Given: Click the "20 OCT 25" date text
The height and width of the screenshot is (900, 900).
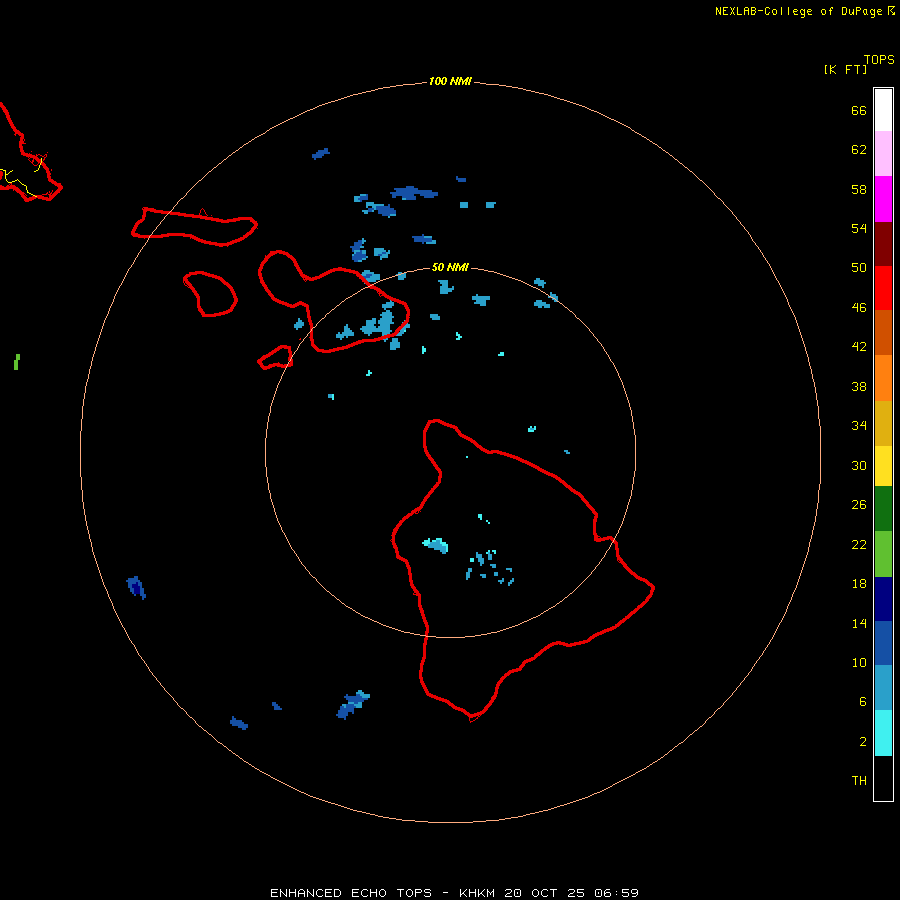Looking at the screenshot, I should click(x=544, y=893).
